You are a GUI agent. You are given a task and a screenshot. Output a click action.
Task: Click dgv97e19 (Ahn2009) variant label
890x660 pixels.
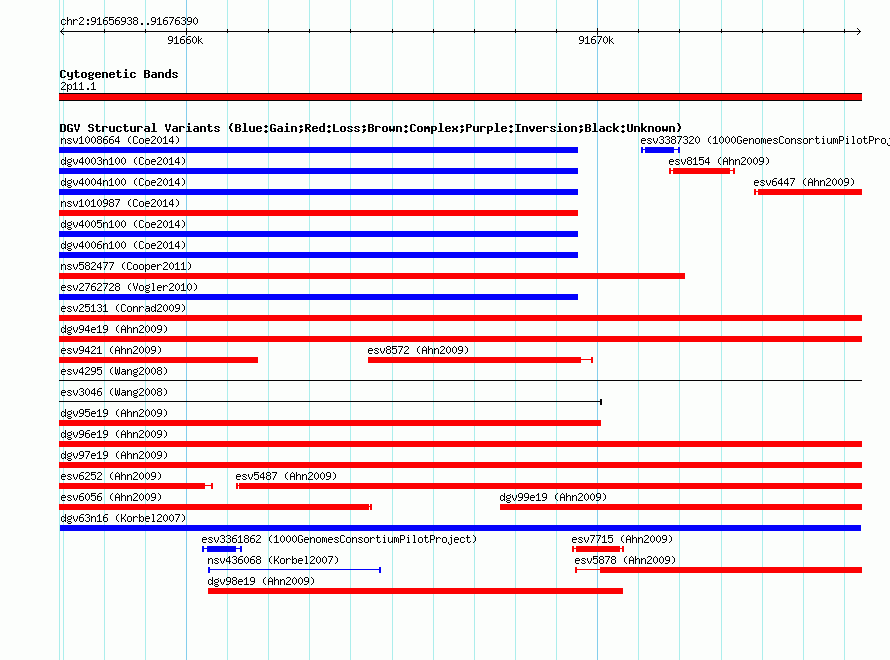pyautogui.click(x=114, y=455)
